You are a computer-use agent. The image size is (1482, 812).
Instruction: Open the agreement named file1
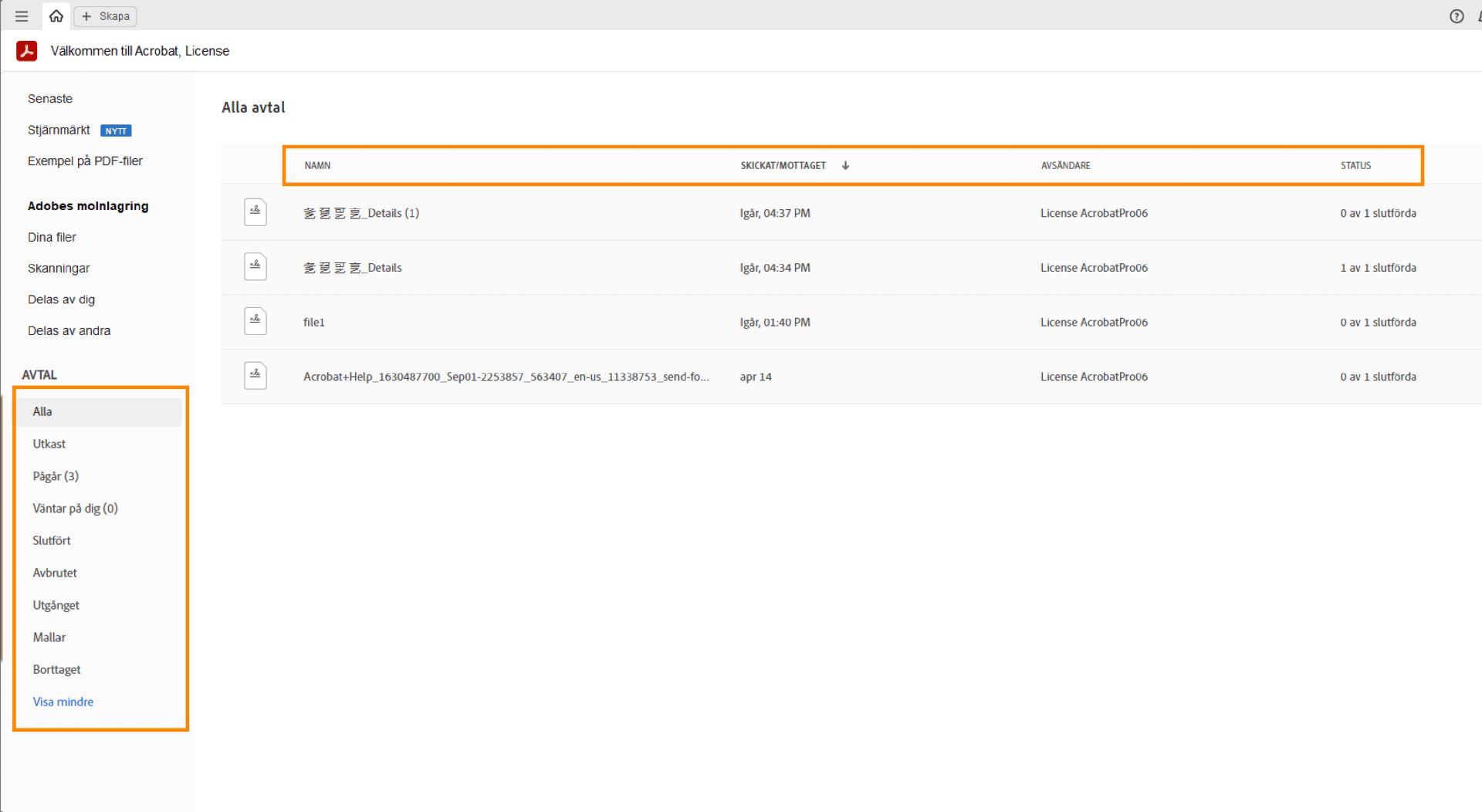(x=314, y=323)
